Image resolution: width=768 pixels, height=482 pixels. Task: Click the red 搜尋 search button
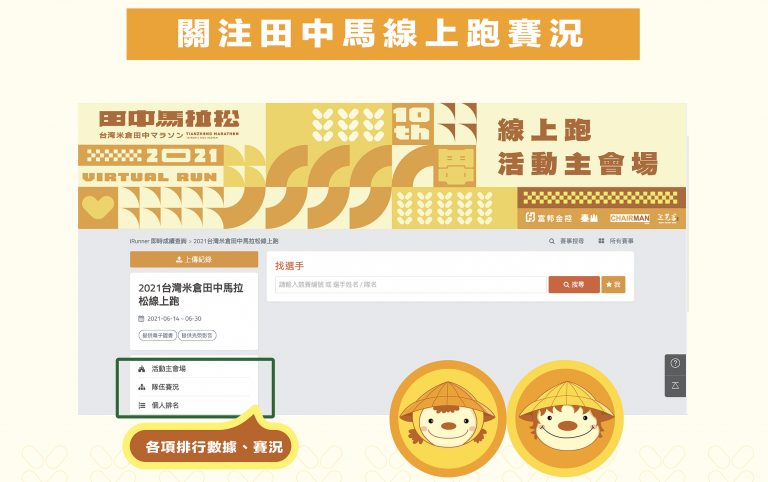pyautogui.click(x=574, y=285)
